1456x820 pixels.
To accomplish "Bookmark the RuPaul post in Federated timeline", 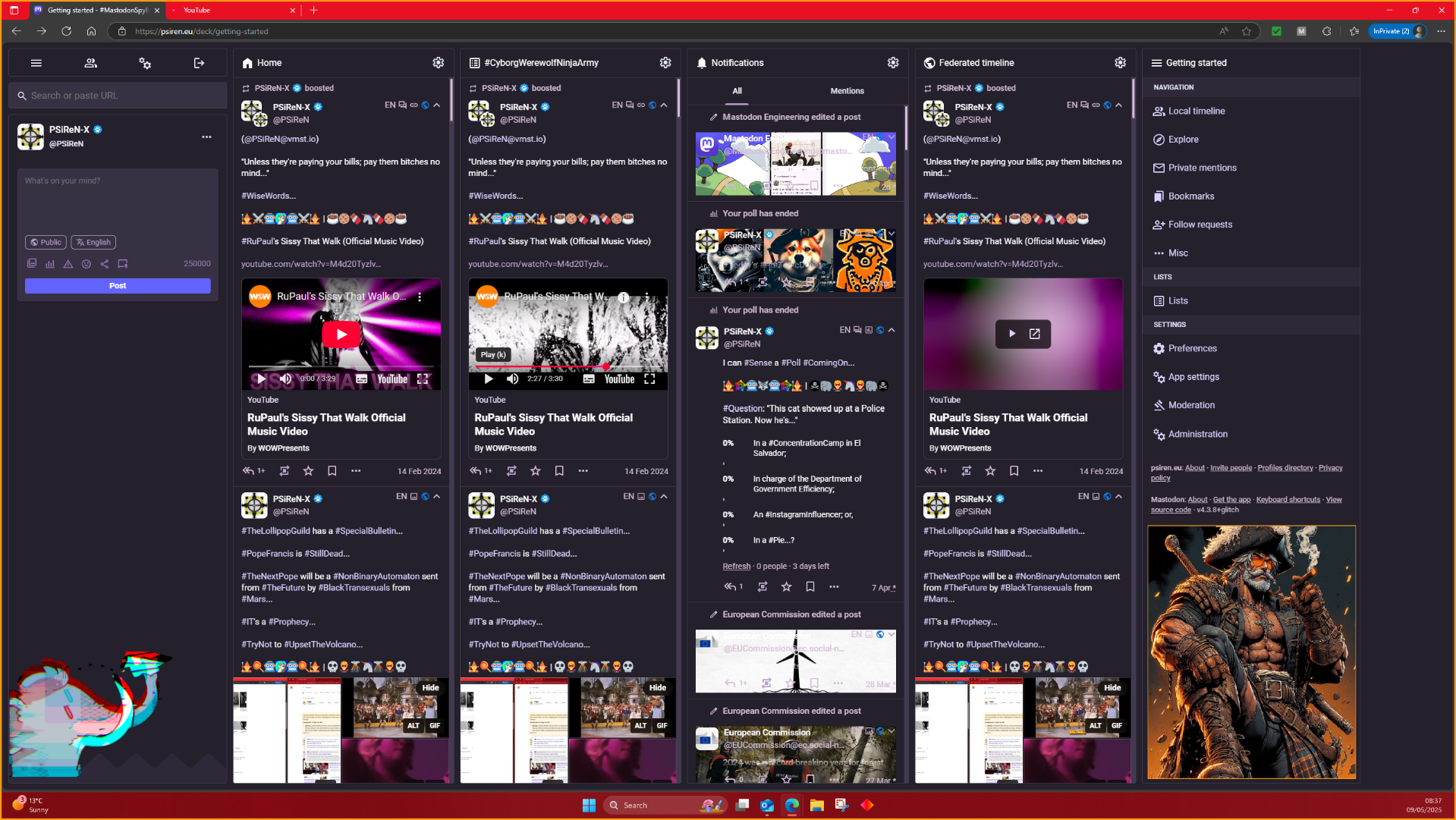I will pyautogui.click(x=1014, y=471).
